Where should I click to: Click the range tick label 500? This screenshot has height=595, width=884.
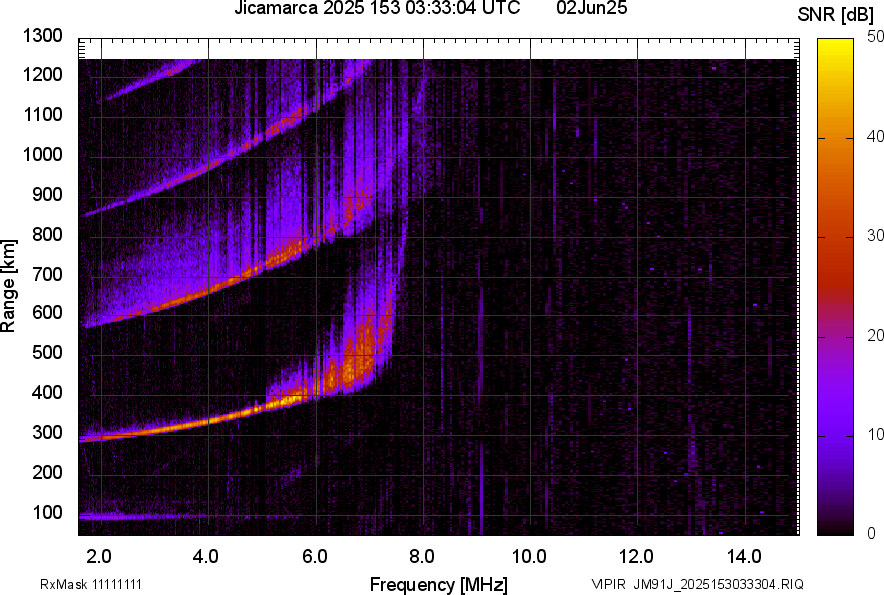click(x=47, y=352)
